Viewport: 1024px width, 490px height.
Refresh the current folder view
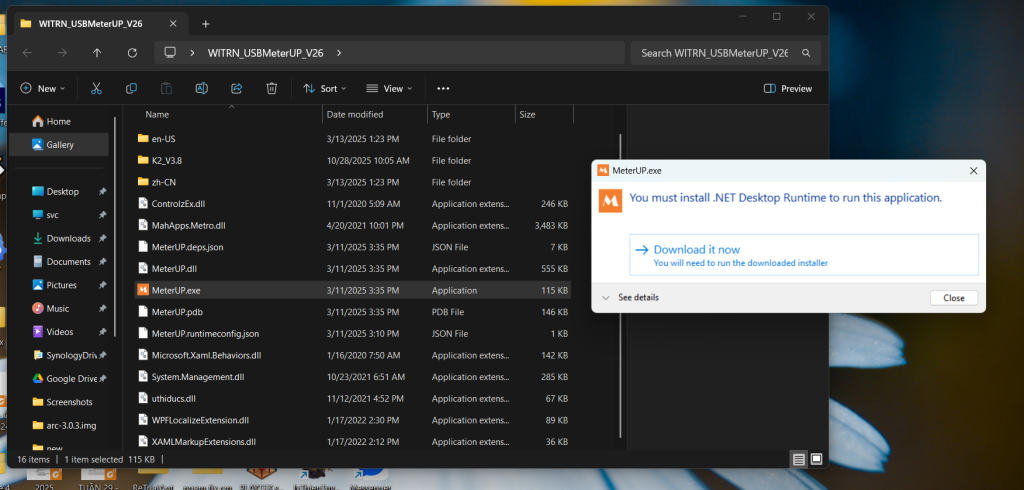[132, 52]
